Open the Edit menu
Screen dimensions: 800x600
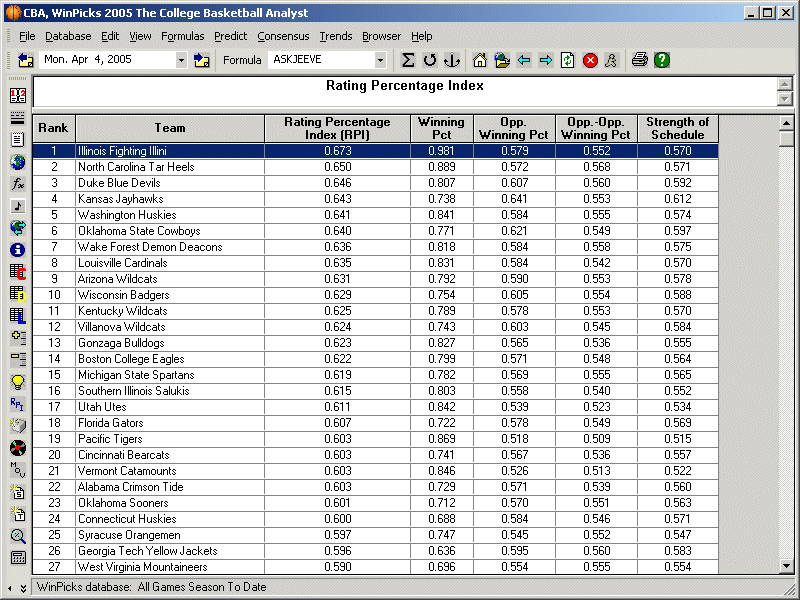coord(110,36)
